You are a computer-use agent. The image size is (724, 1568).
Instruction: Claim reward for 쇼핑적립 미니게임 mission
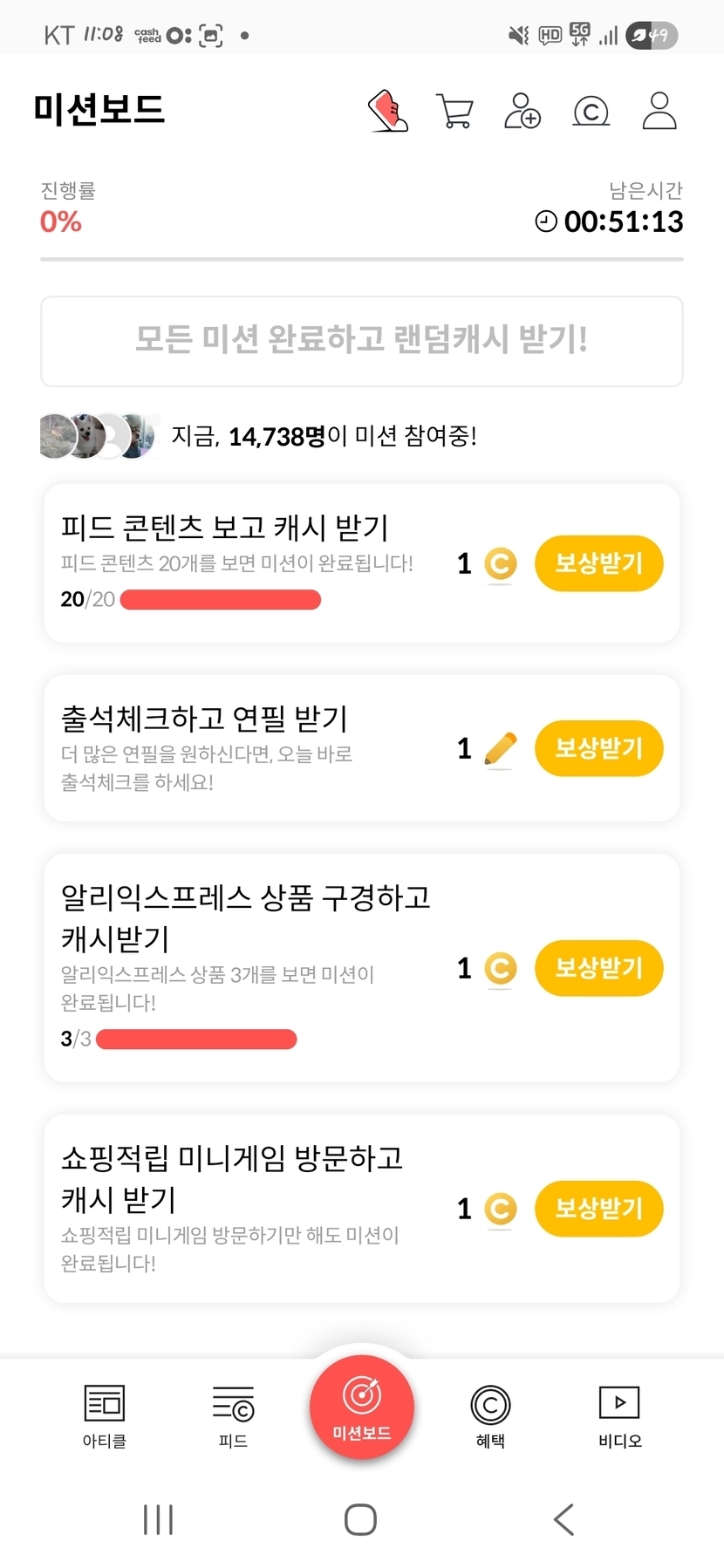(x=598, y=1209)
